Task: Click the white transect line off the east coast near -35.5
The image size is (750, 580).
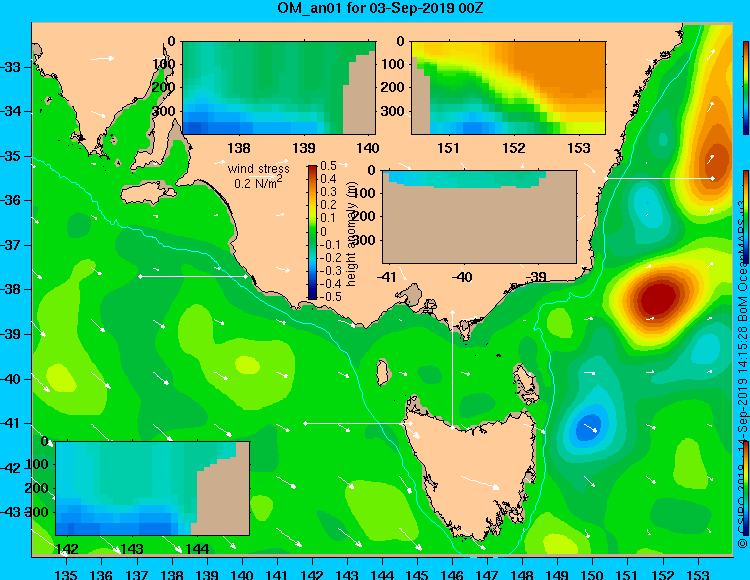Action: pyautogui.click(x=659, y=178)
